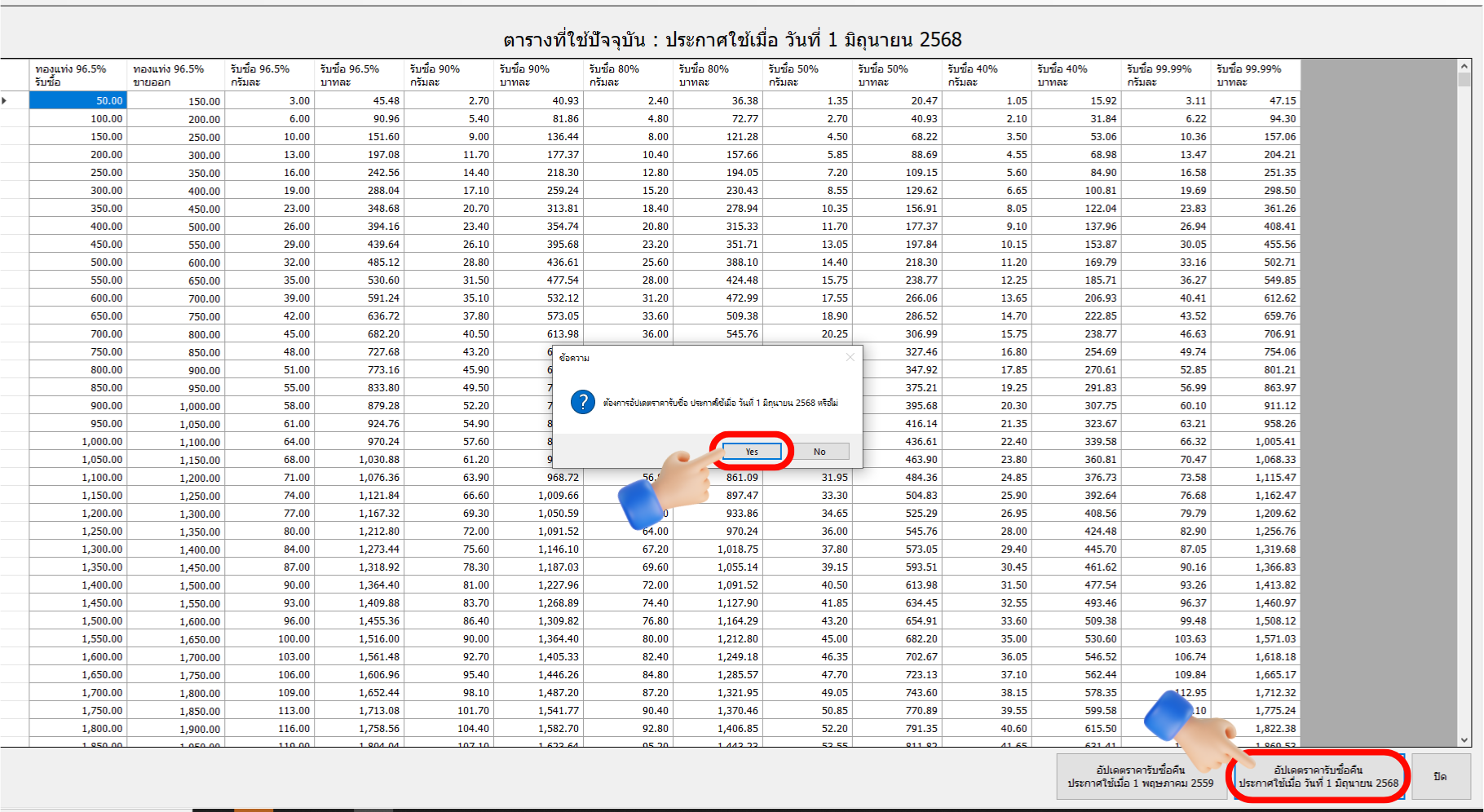Select header รับซื้อ 40% บาทละ
The height and width of the screenshot is (812, 1484).
(x=1077, y=75)
